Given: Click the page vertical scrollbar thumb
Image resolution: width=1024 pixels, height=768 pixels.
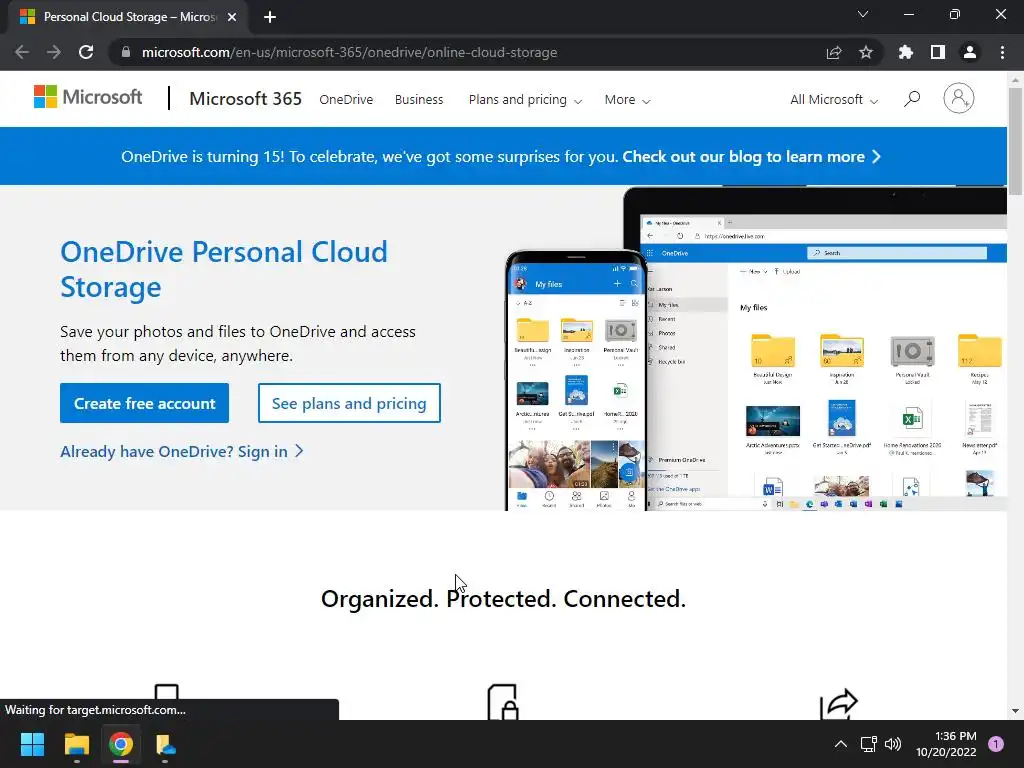Looking at the screenshot, I should (1015, 140).
